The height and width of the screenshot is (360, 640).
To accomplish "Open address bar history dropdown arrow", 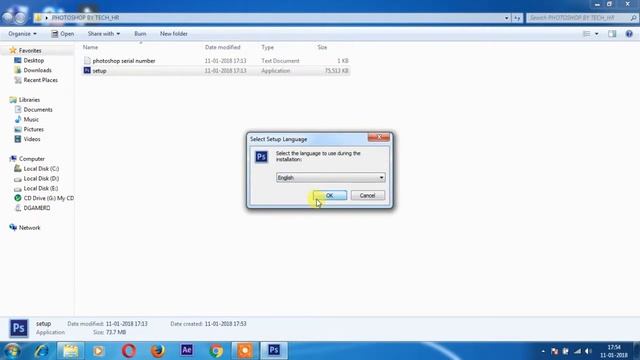I will click(x=507, y=18).
